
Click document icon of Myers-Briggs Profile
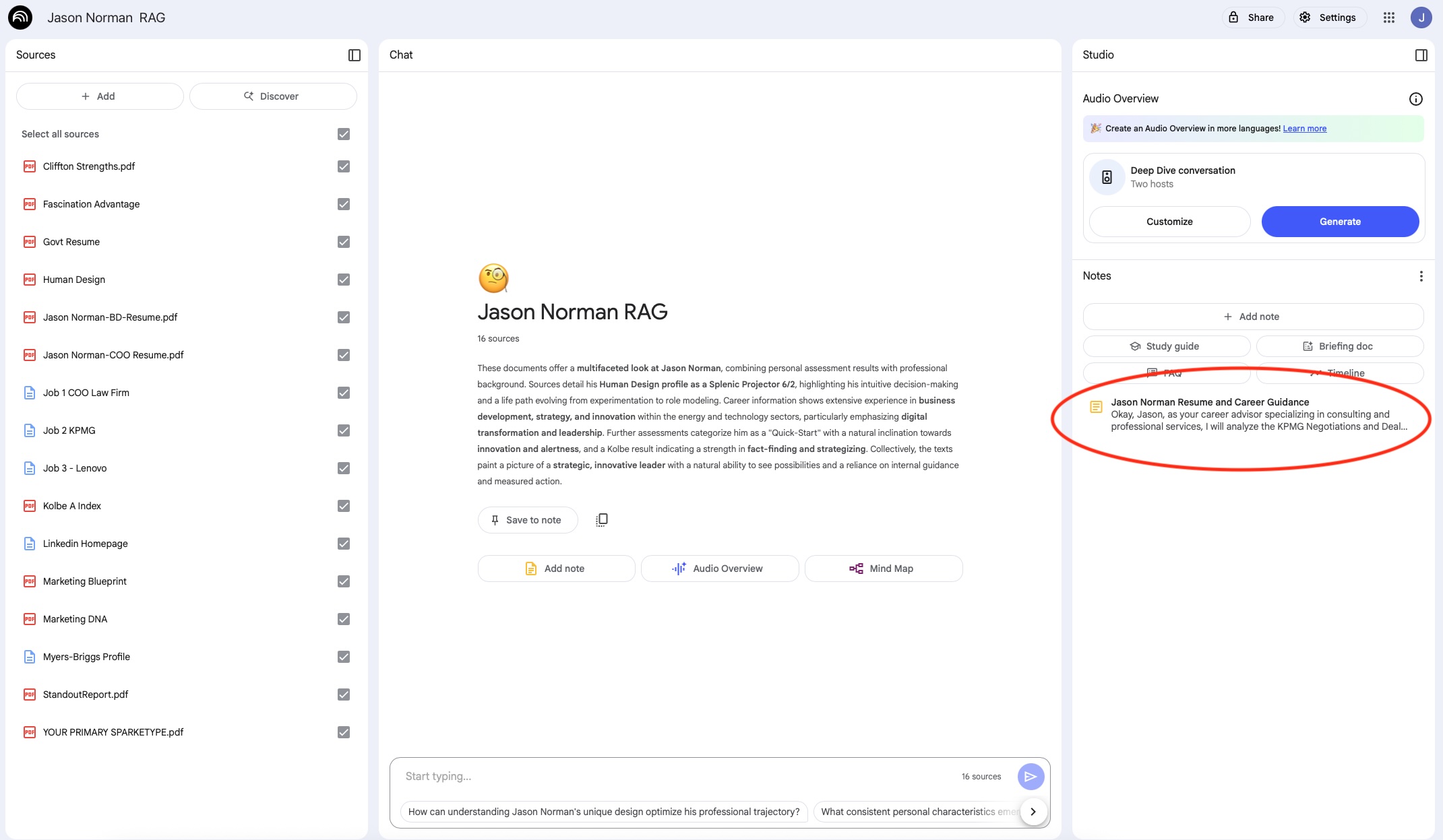click(30, 657)
